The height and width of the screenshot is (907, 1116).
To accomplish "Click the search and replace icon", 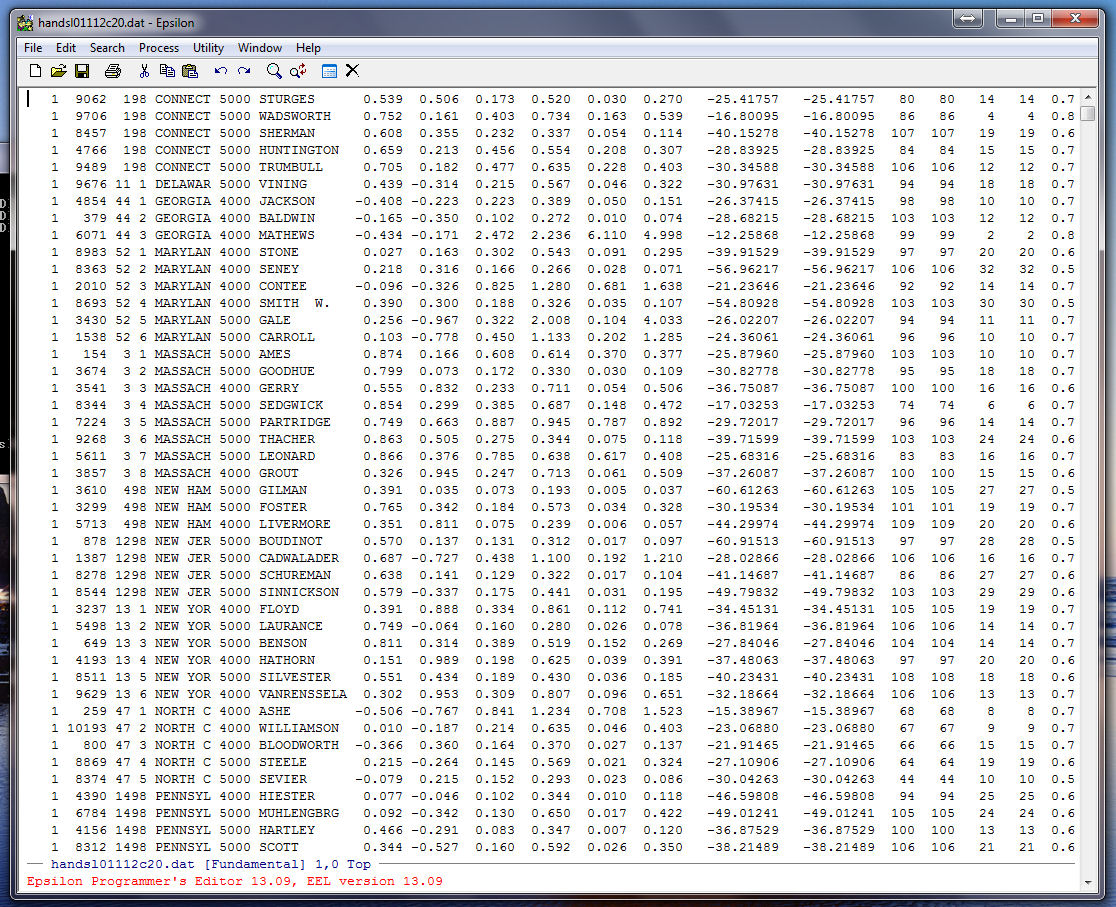I will pyautogui.click(x=298, y=71).
